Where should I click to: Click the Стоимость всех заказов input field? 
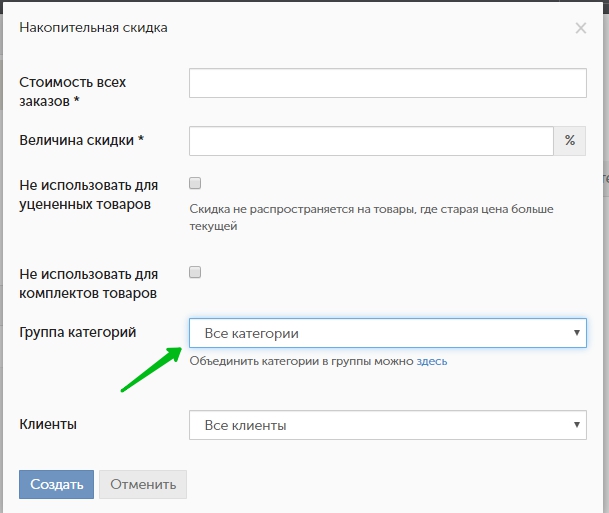[387, 83]
